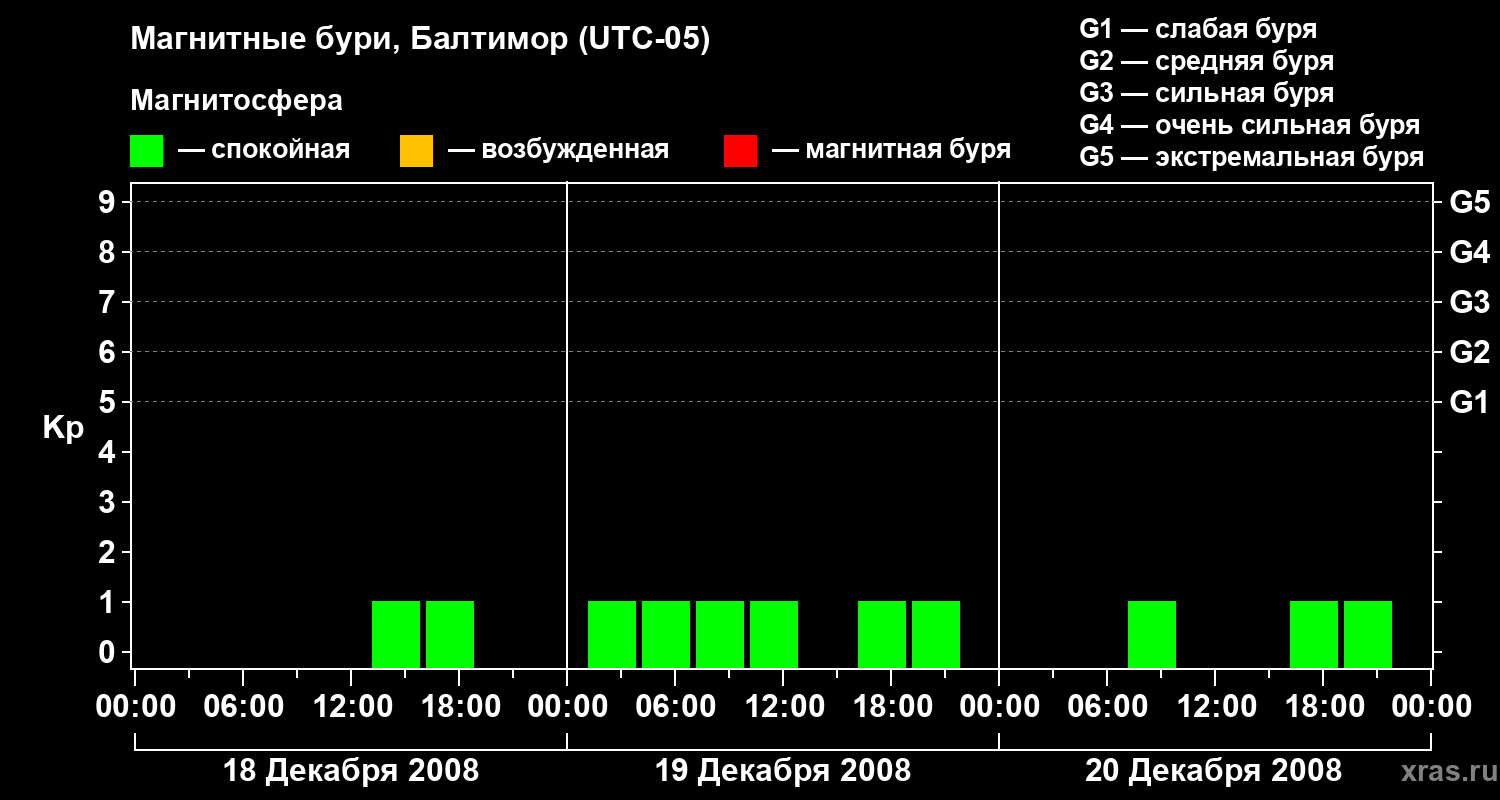Click the right axis label G1
This screenshot has height=800, width=1500.
coord(1469,402)
